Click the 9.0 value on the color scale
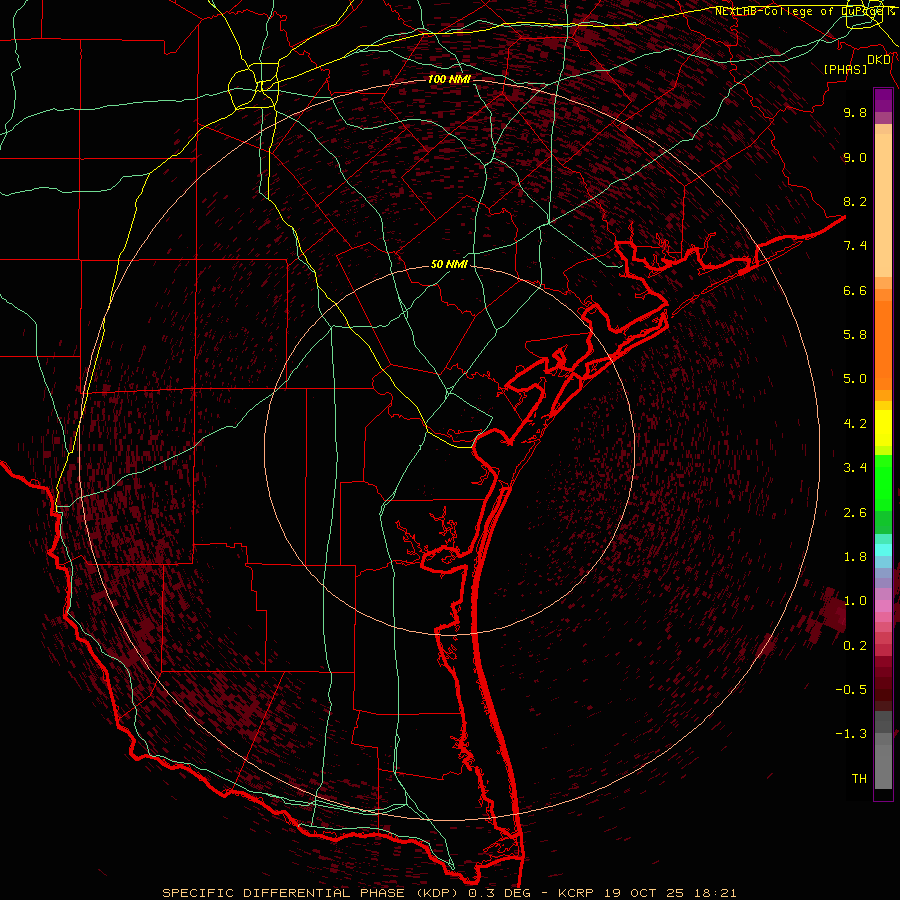This screenshot has height=900, width=900. pyautogui.click(x=855, y=157)
